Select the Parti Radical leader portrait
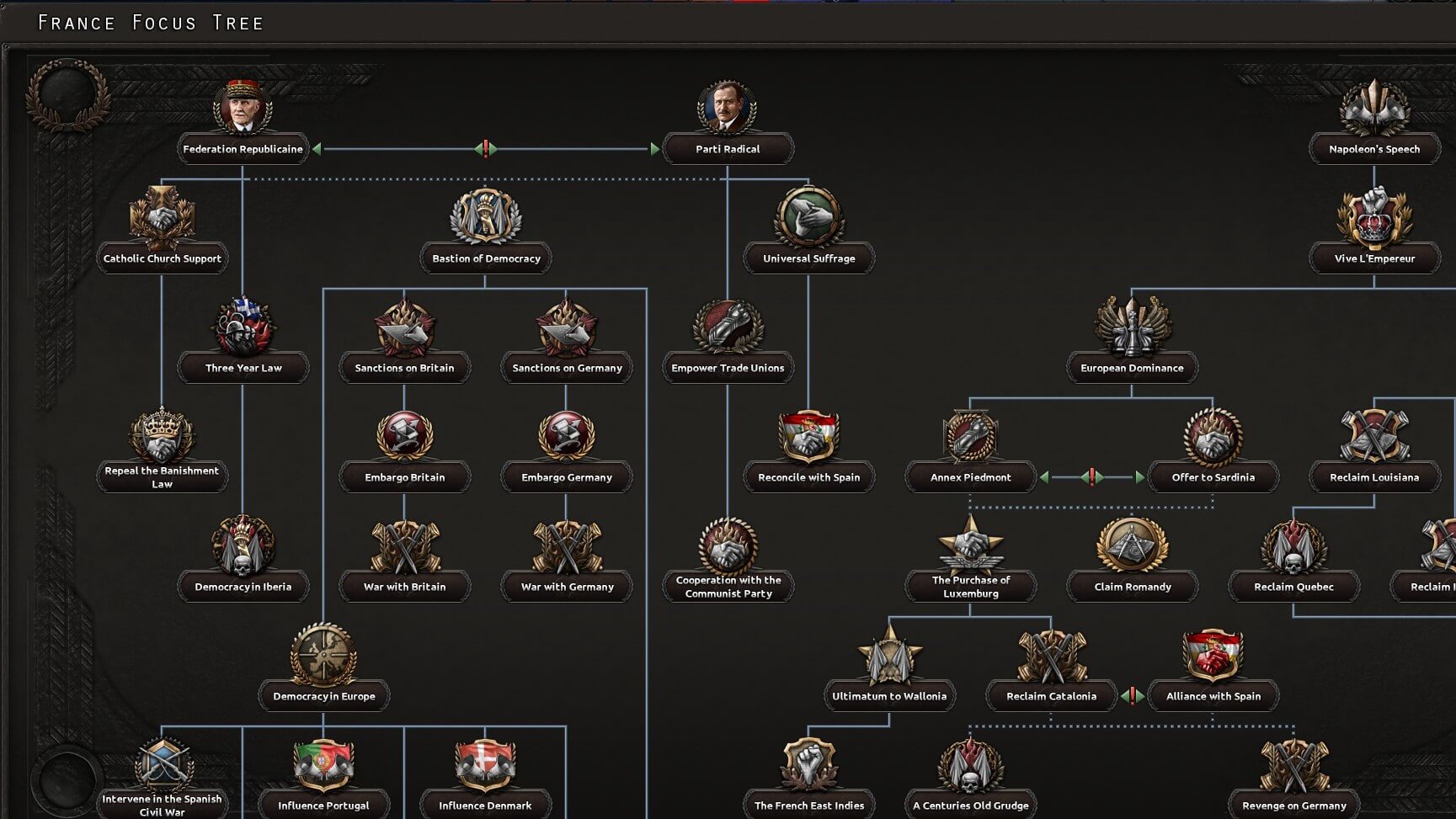Screen dimensions: 1456x819 pyautogui.click(x=728, y=108)
